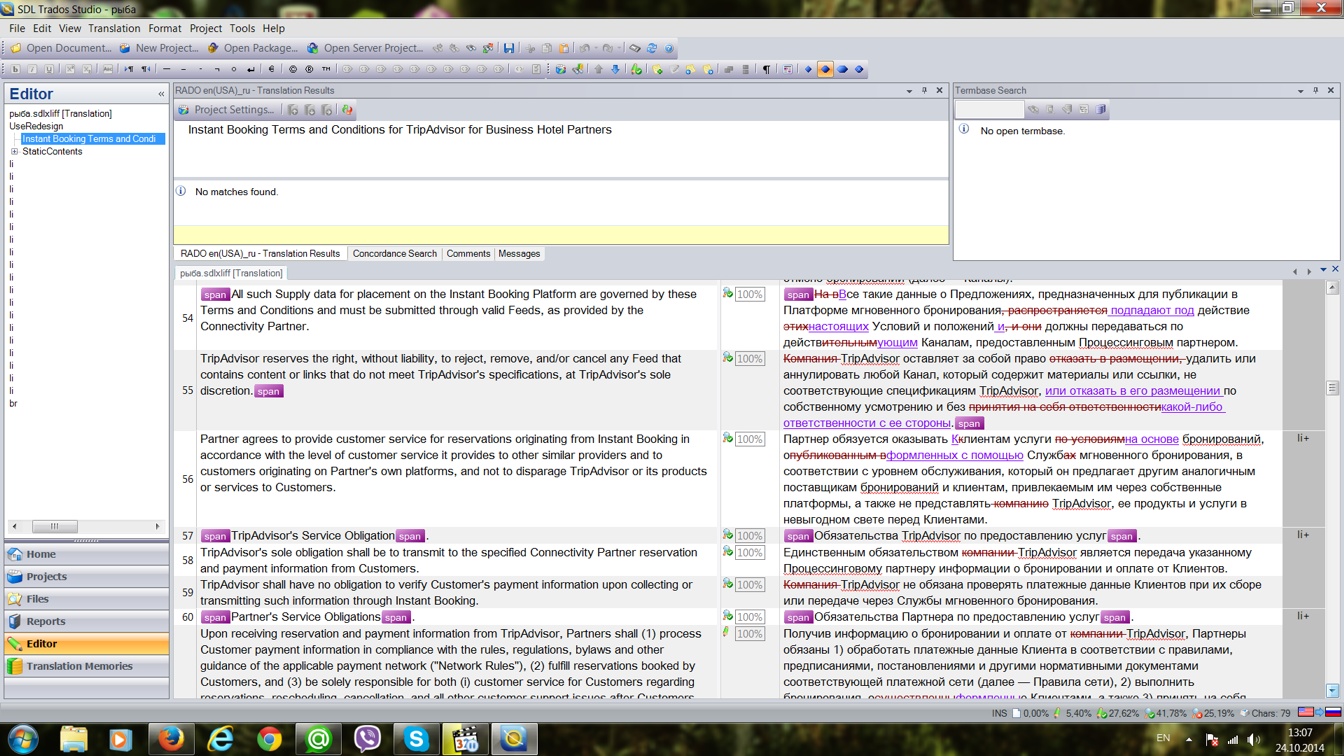This screenshot has height=756, width=1344.
Task: Click the Save document icon
Action: (509, 48)
